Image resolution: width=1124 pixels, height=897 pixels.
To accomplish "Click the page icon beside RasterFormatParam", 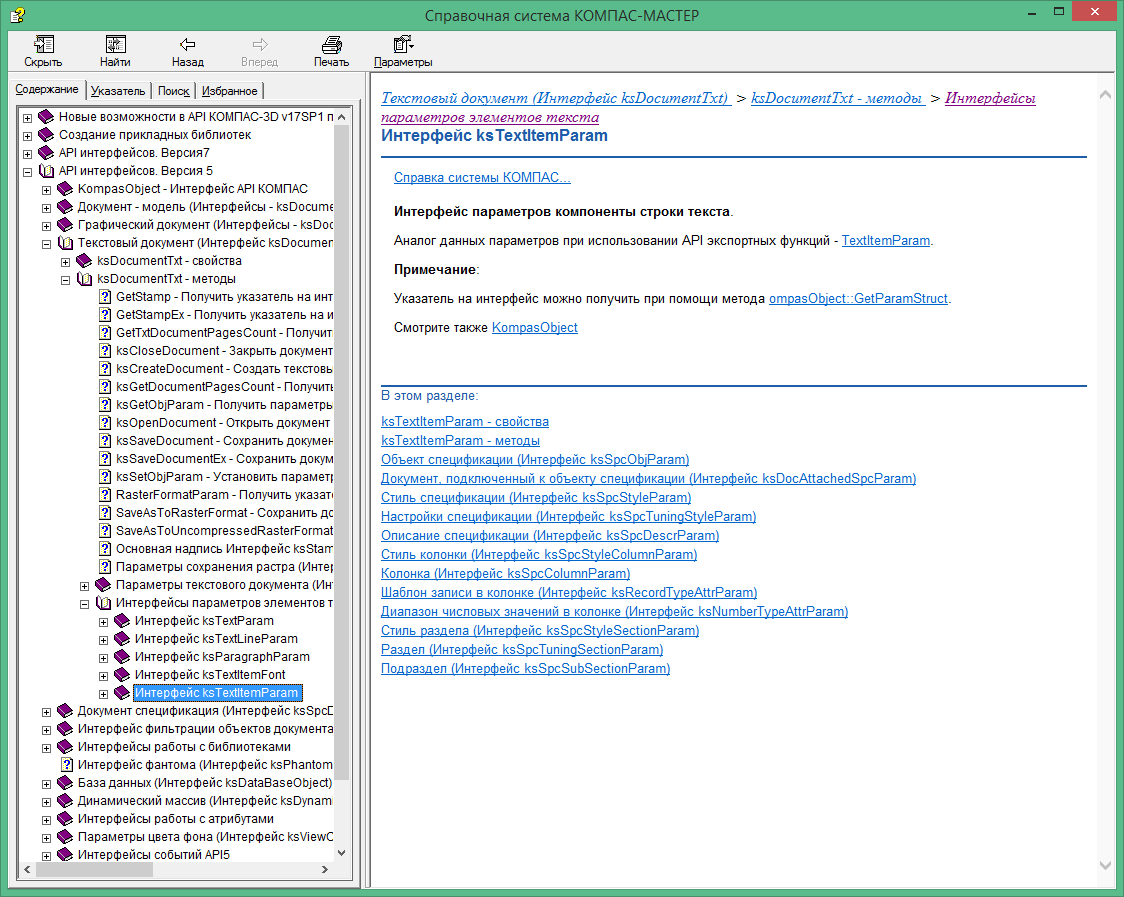I will 105,495.
